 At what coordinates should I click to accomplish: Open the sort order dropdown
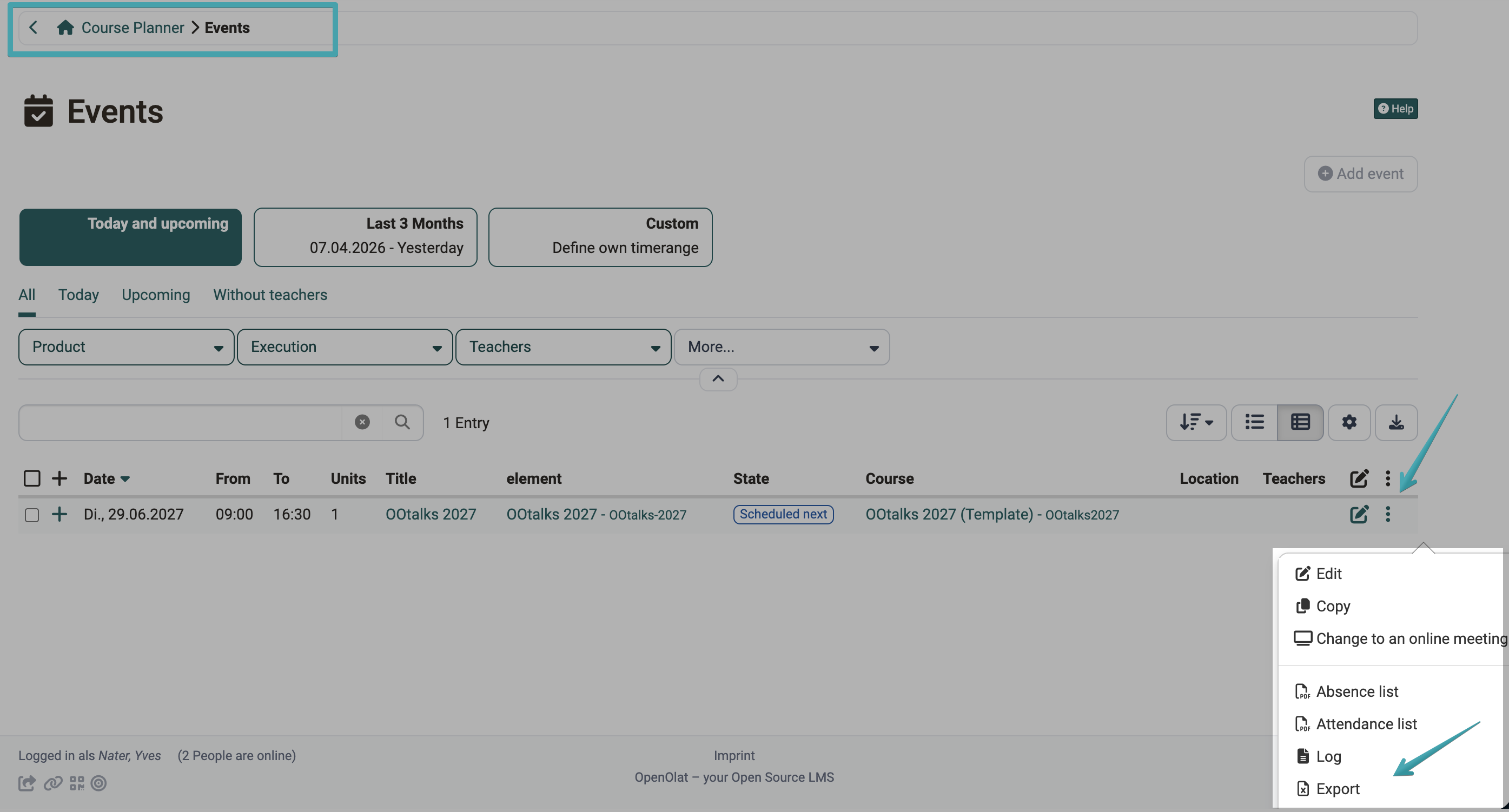[1196, 422]
